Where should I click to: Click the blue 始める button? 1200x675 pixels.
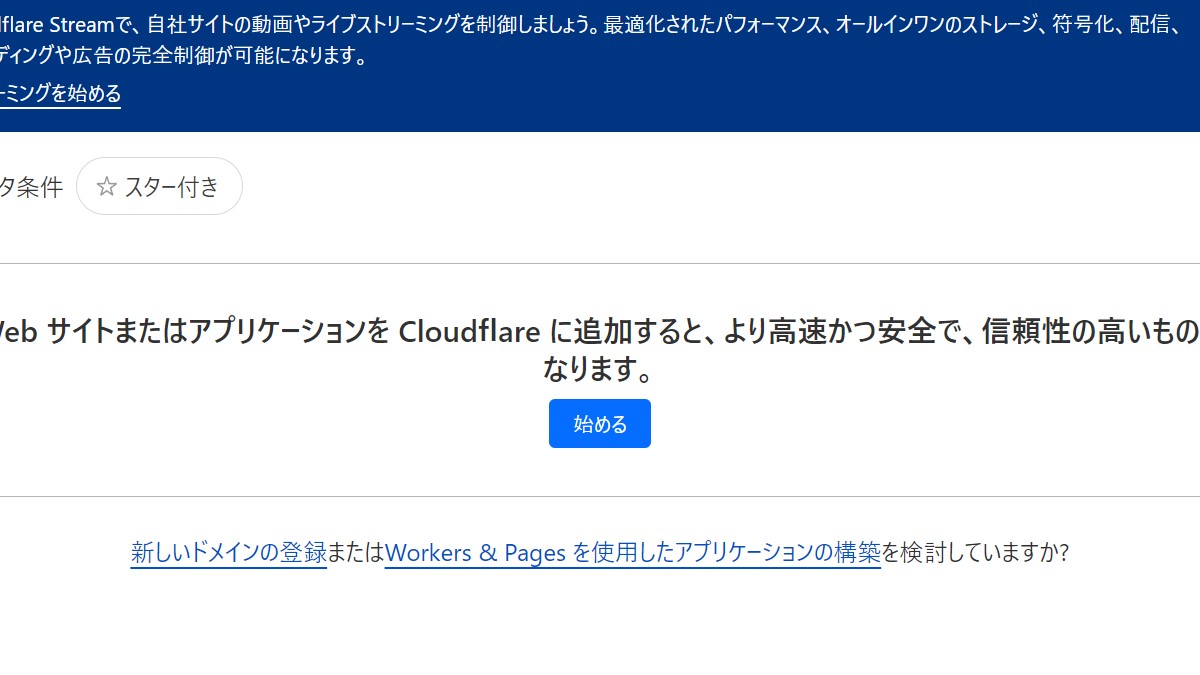click(600, 424)
